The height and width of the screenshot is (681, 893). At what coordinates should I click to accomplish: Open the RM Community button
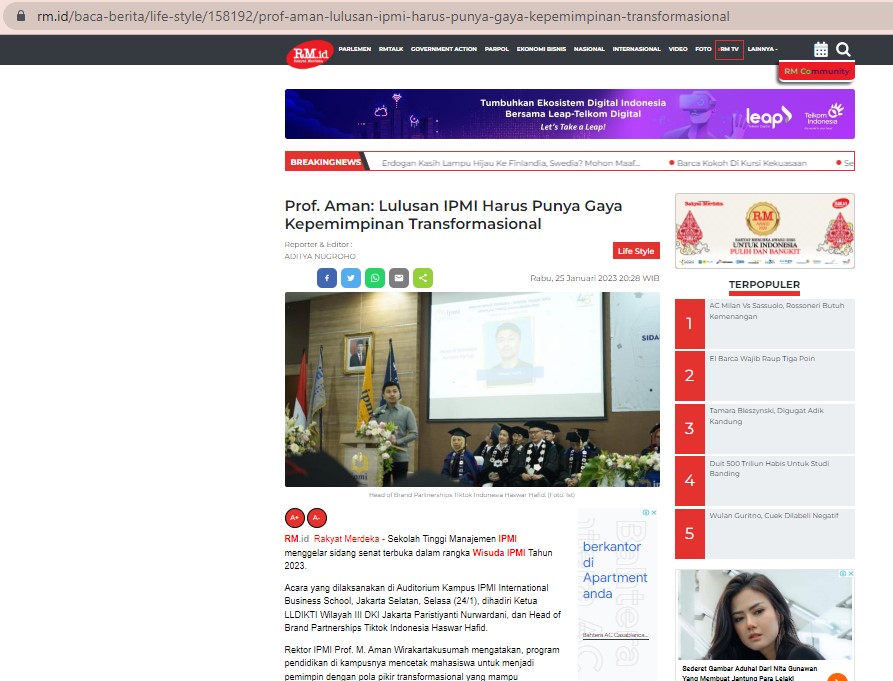[817, 71]
